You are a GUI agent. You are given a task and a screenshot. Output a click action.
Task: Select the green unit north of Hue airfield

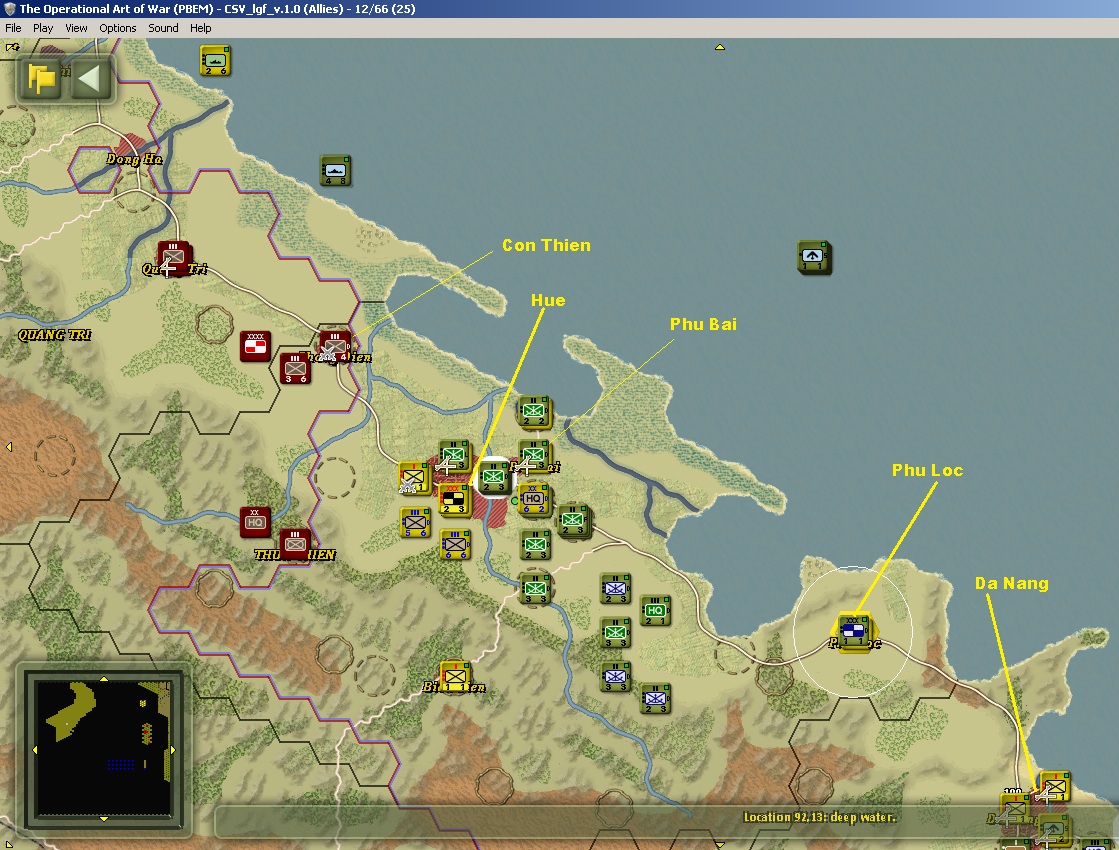(454, 455)
